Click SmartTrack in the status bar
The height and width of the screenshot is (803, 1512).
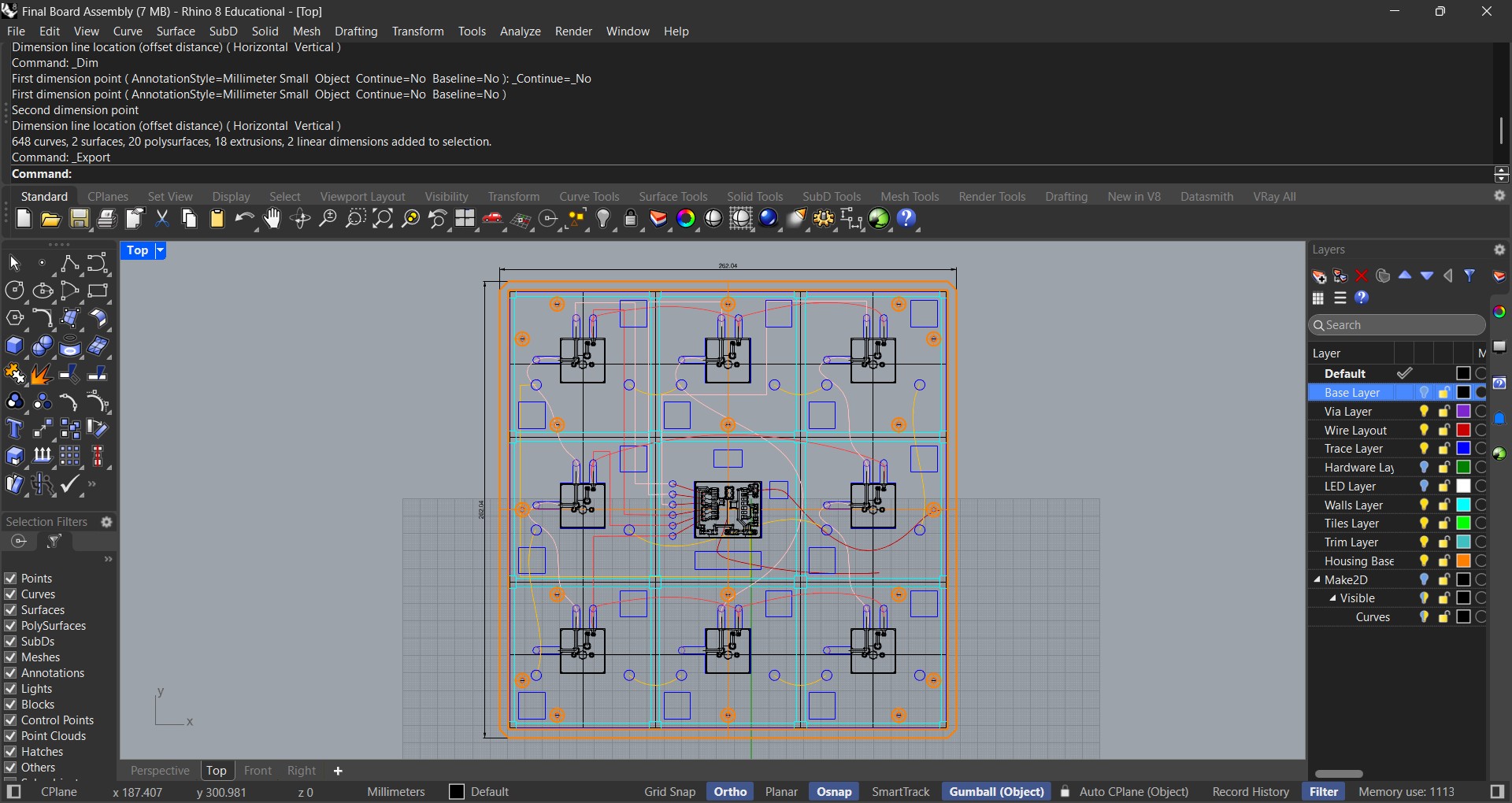coord(900,791)
